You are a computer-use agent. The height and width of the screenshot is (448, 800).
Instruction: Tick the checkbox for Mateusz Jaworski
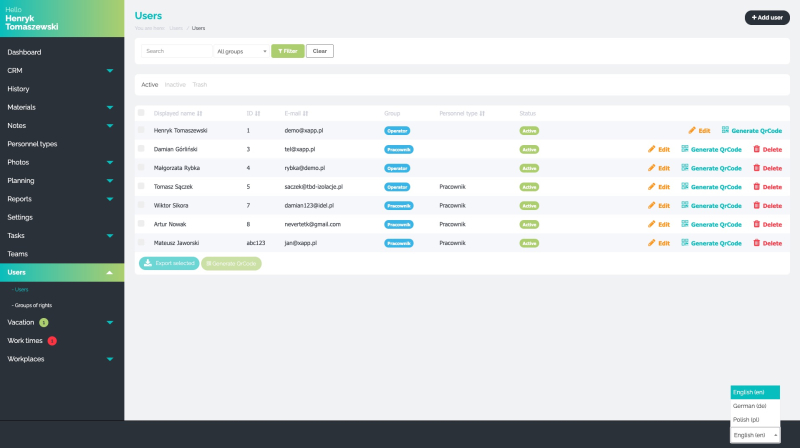click(141, 242)
